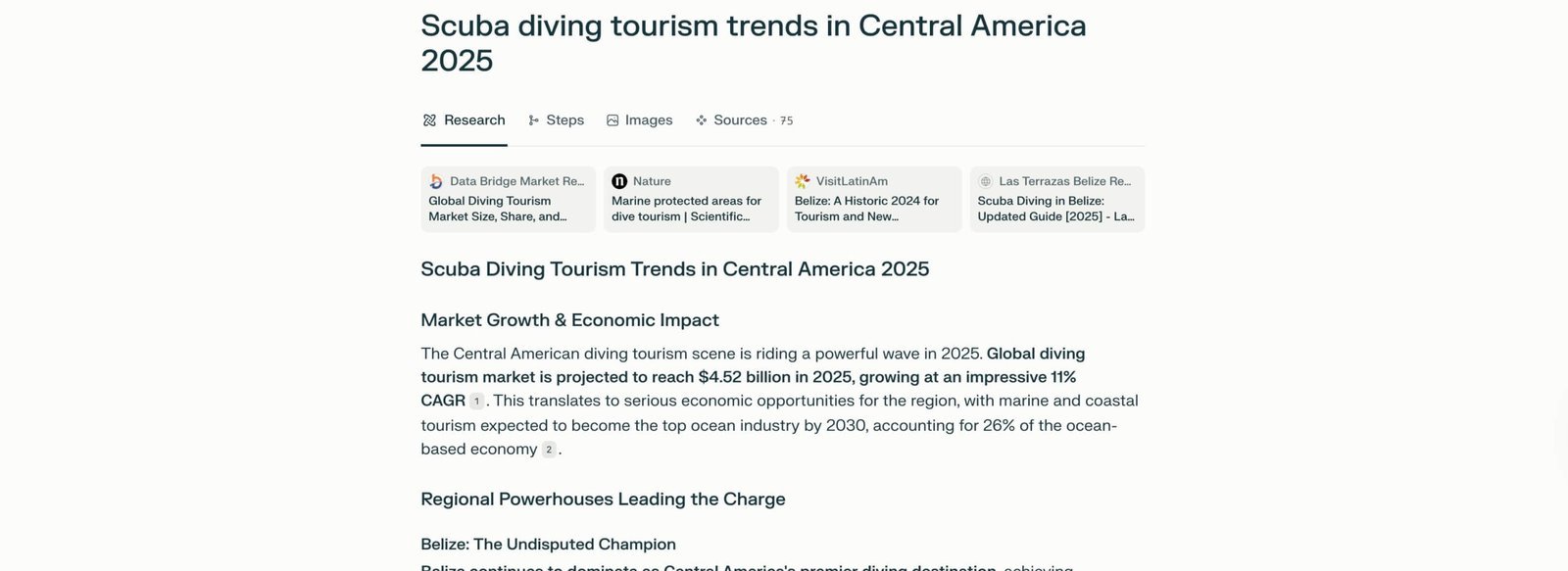View the Sources tab with 75 sources

pyautogui.click(x=744, y=120)
